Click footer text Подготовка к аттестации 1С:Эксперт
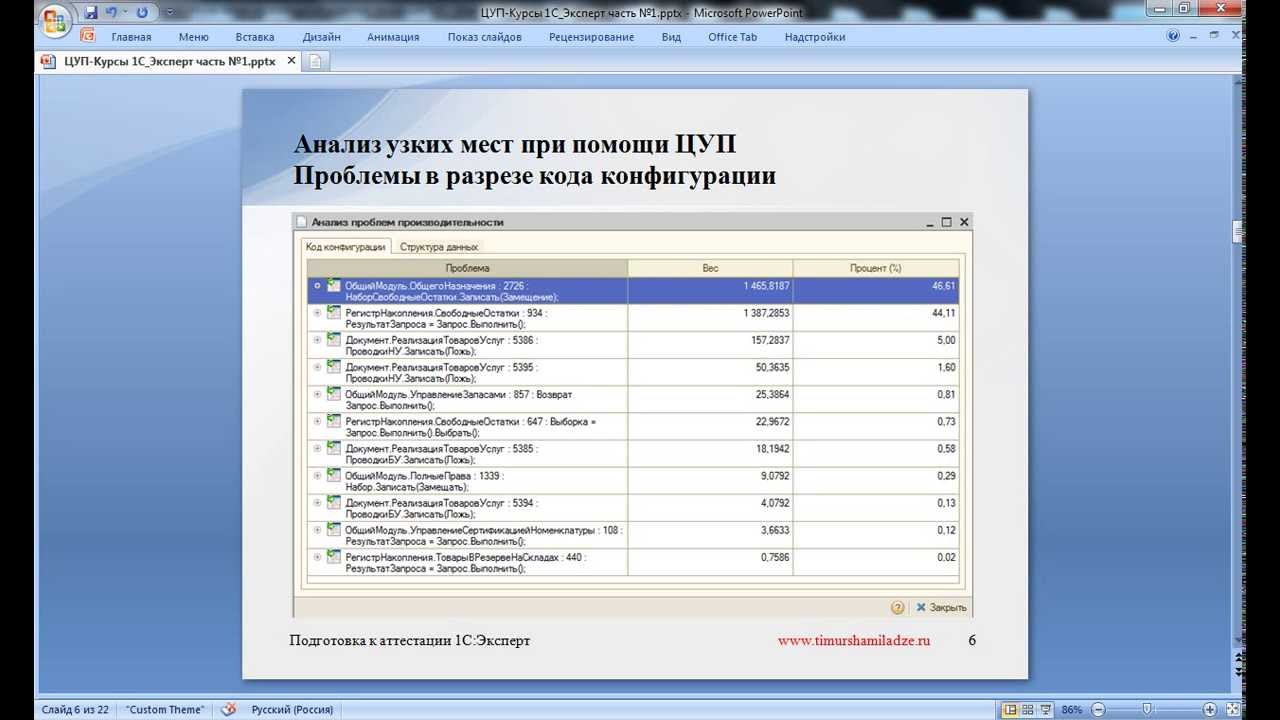 click(410, 640)
